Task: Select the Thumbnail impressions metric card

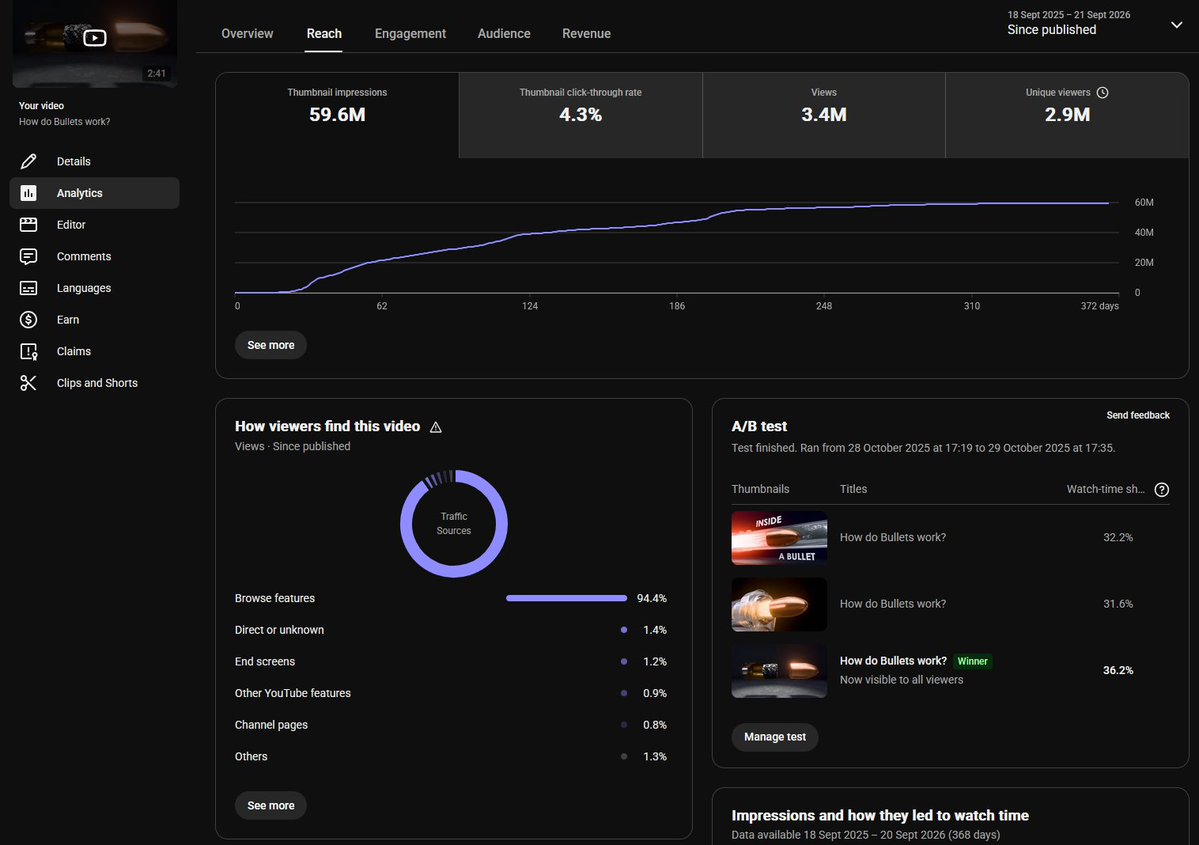Action: pos(337,115)
